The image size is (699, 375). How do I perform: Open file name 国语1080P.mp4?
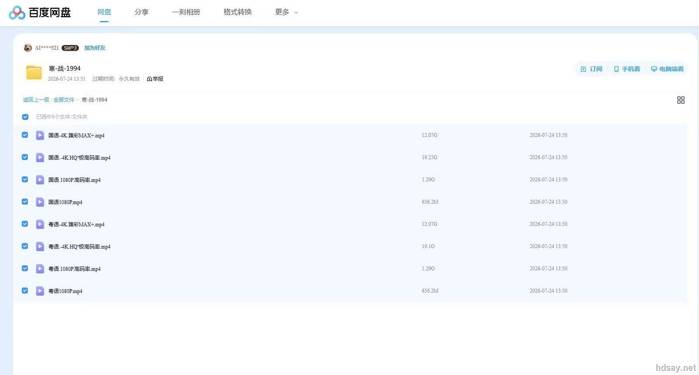point(65,202)
